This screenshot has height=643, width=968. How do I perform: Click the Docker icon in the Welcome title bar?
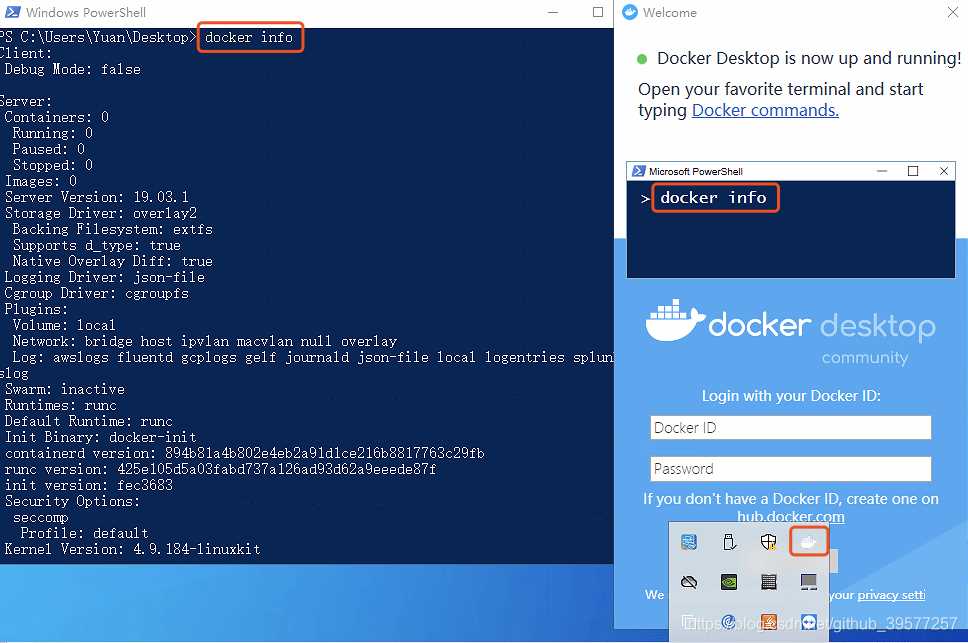(630, 12)
